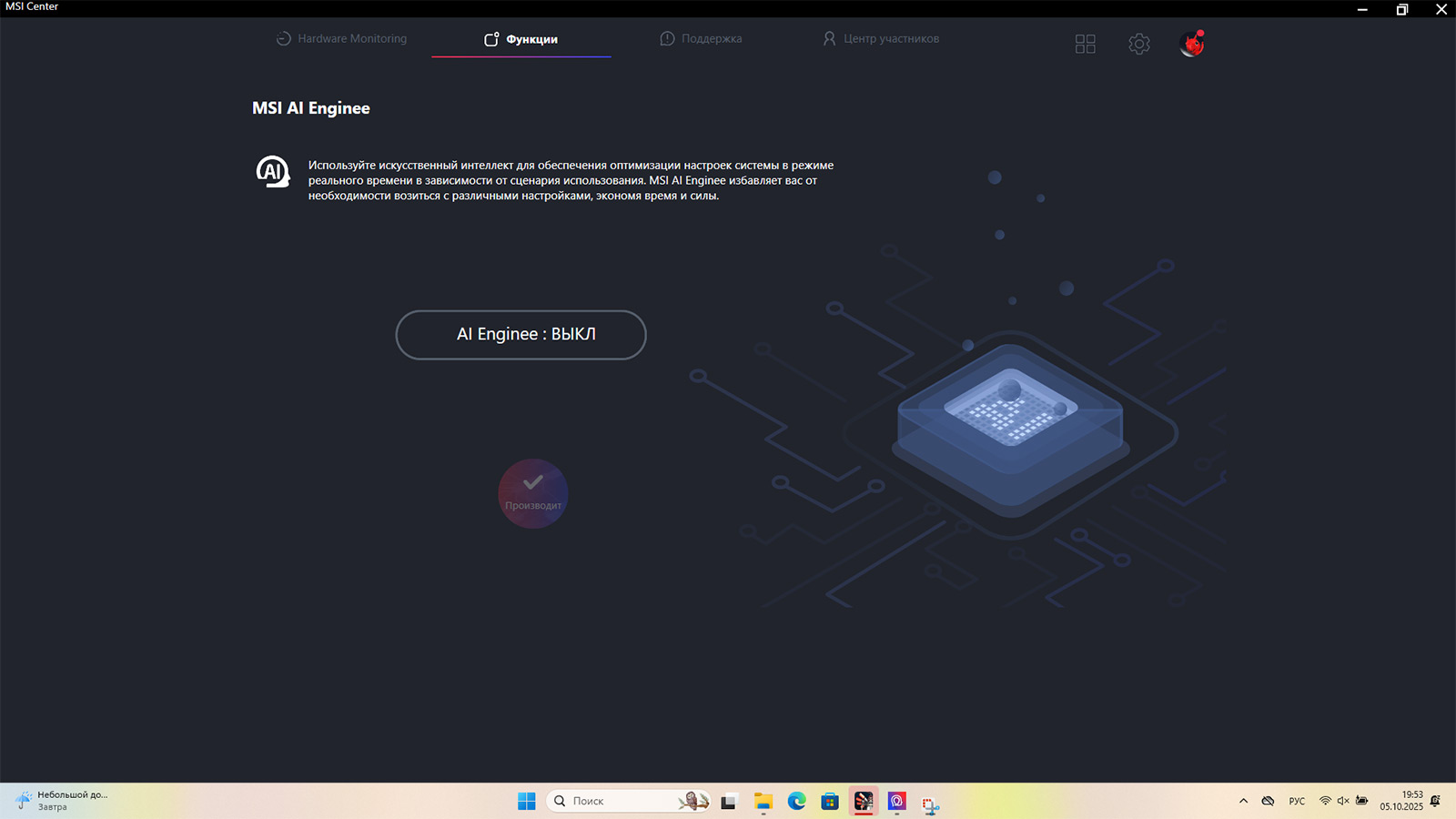Viewport: 1456px width, 819px height.
Task: Open the weather widget in taskbar
Action: tap(64, 801)
